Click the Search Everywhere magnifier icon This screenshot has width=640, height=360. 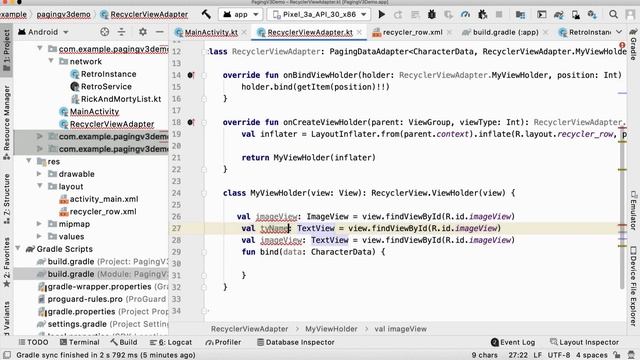point(613,14)
